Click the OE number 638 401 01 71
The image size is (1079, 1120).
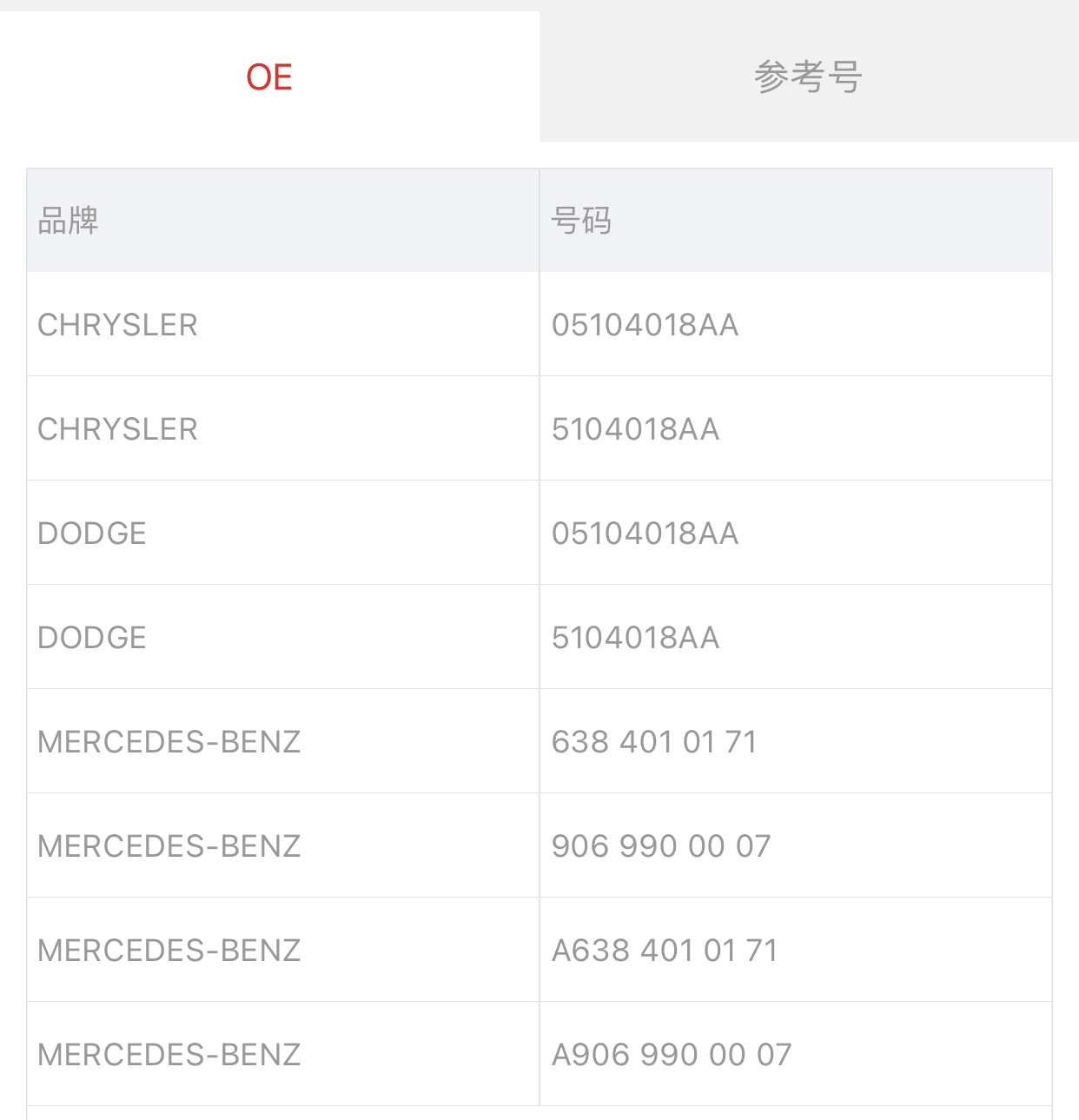point(654,742)
